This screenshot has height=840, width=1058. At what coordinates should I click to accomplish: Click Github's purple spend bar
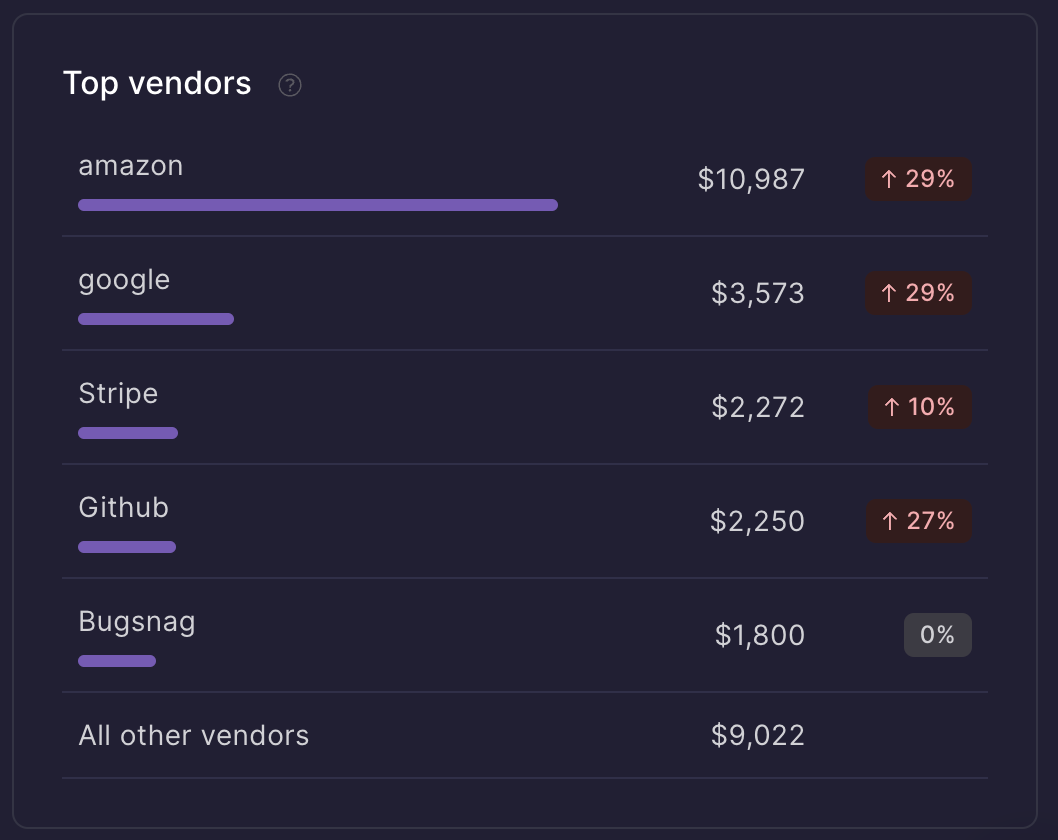127,547
